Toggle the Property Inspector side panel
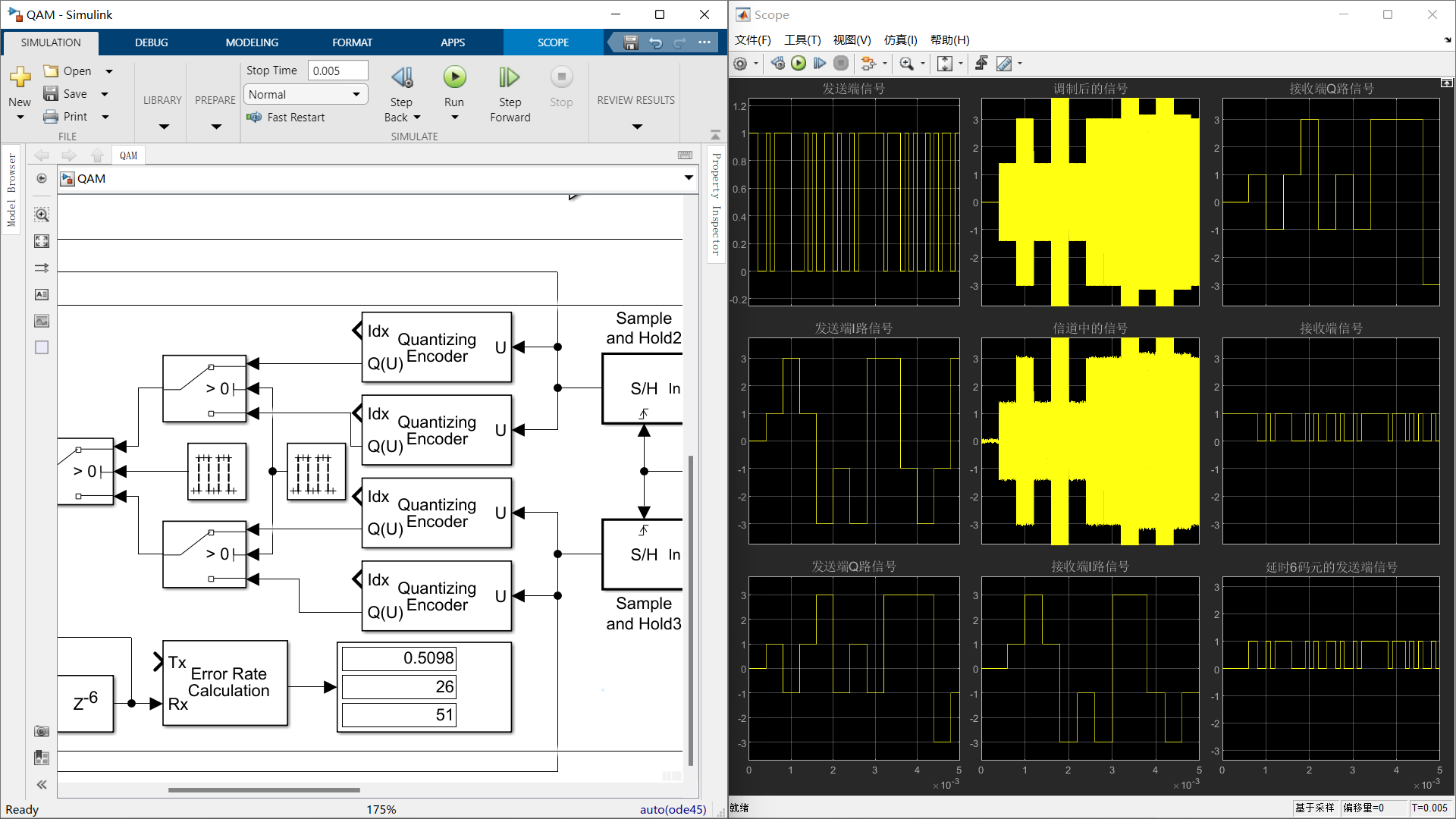 [715, 203]
